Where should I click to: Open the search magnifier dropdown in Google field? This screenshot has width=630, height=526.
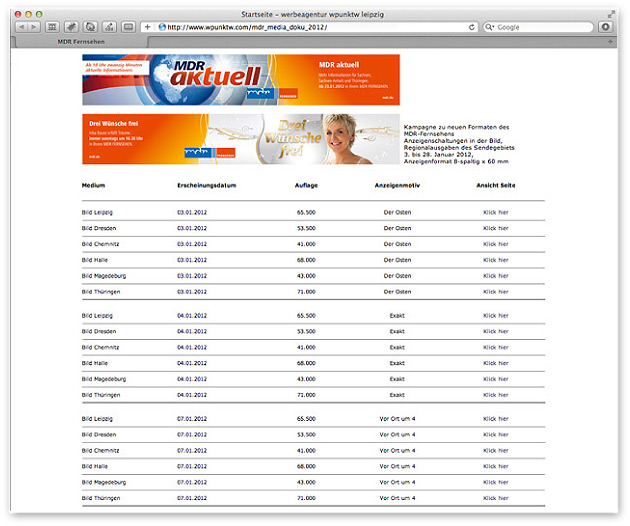tap(489, 27)
